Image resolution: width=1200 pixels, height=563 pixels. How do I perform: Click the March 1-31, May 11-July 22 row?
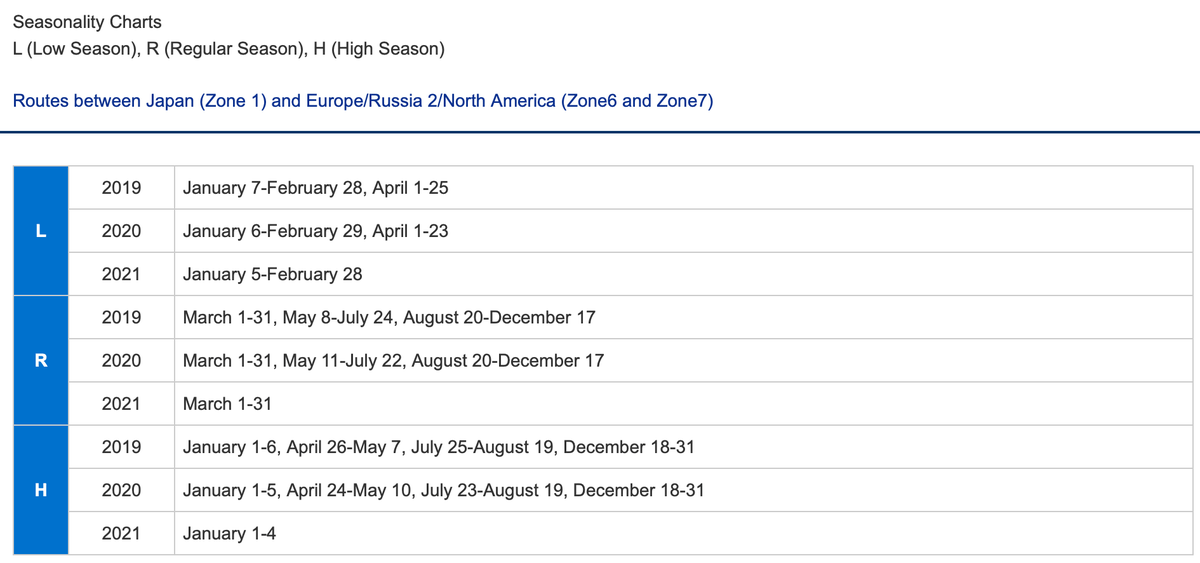coord(393,360)
